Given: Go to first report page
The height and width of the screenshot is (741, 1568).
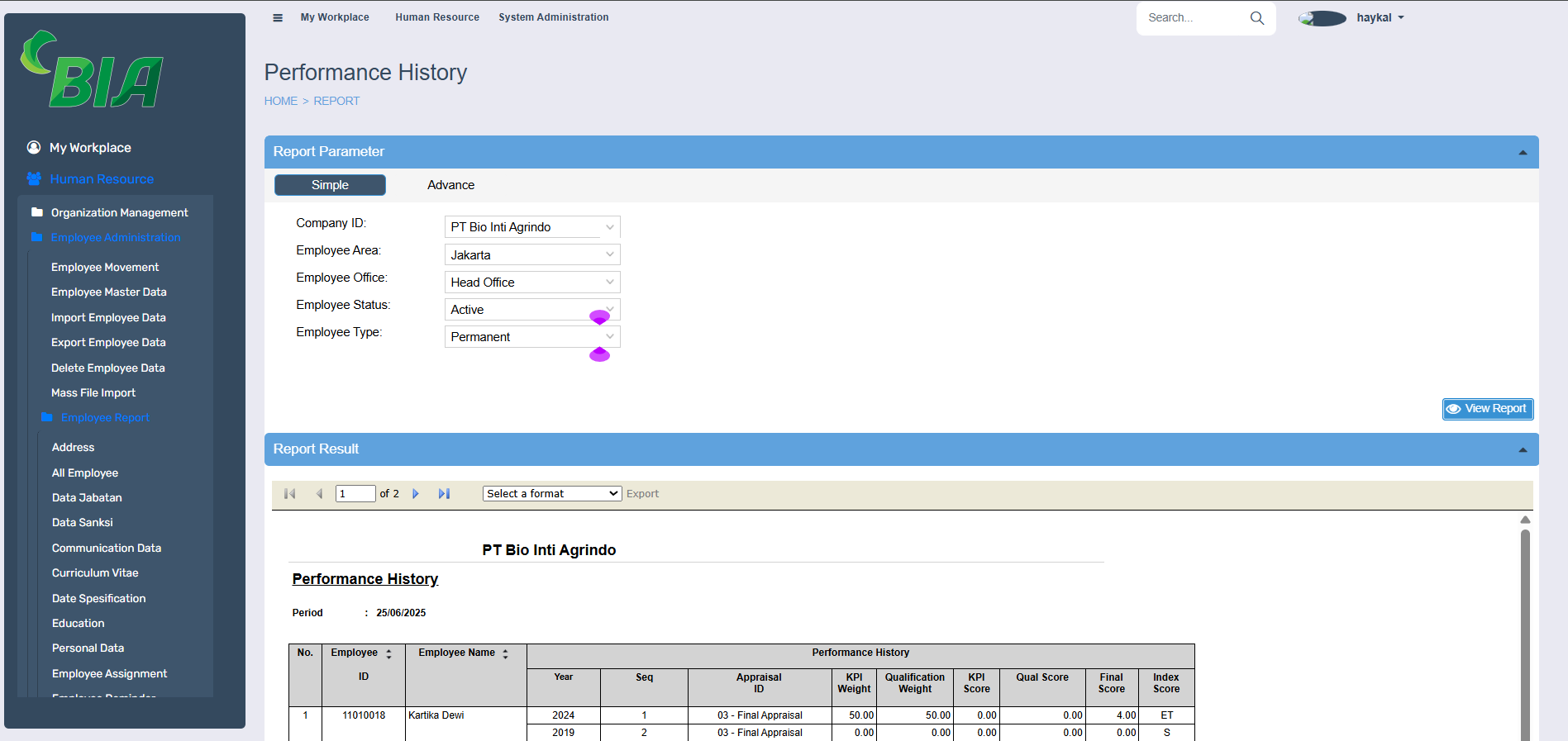Looking at the screenshot, I should (289, 493).
